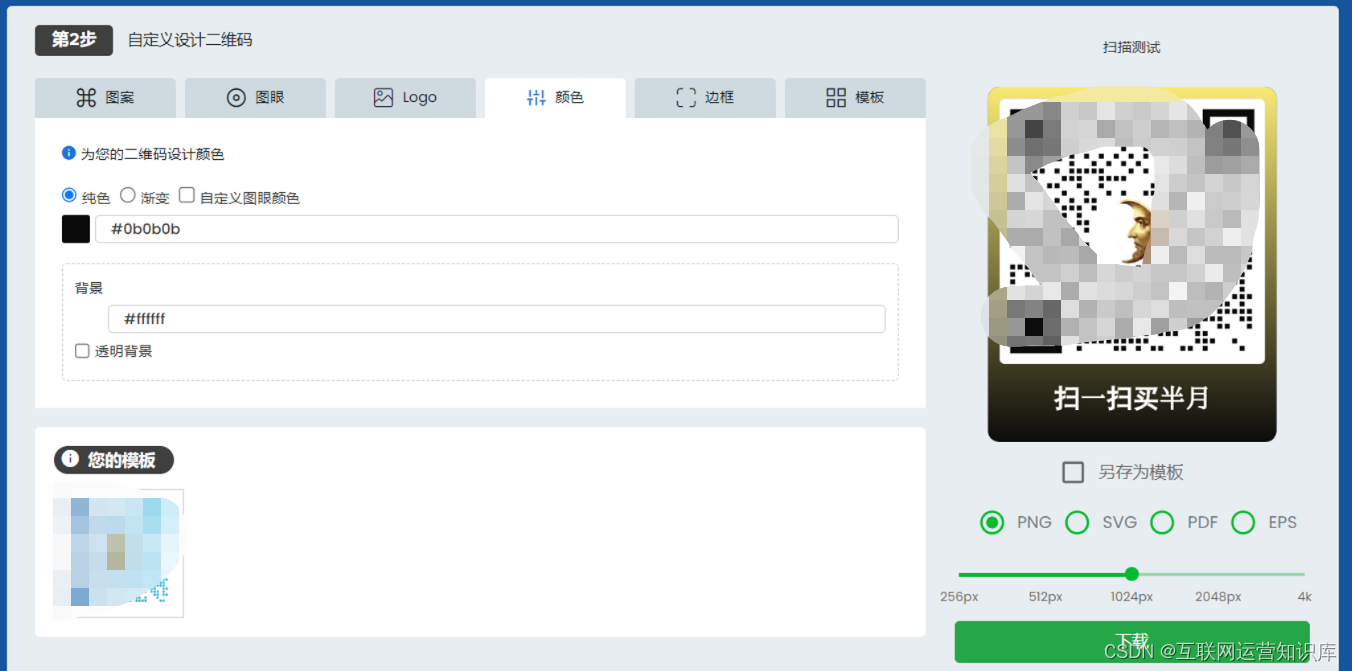Click the blue info icon for color tip
The height and width of the screenshot is (671, 1352).
point(69,153)
